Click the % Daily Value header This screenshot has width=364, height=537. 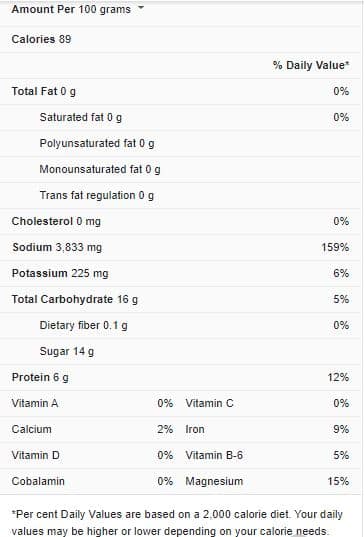tap(311, 65)
